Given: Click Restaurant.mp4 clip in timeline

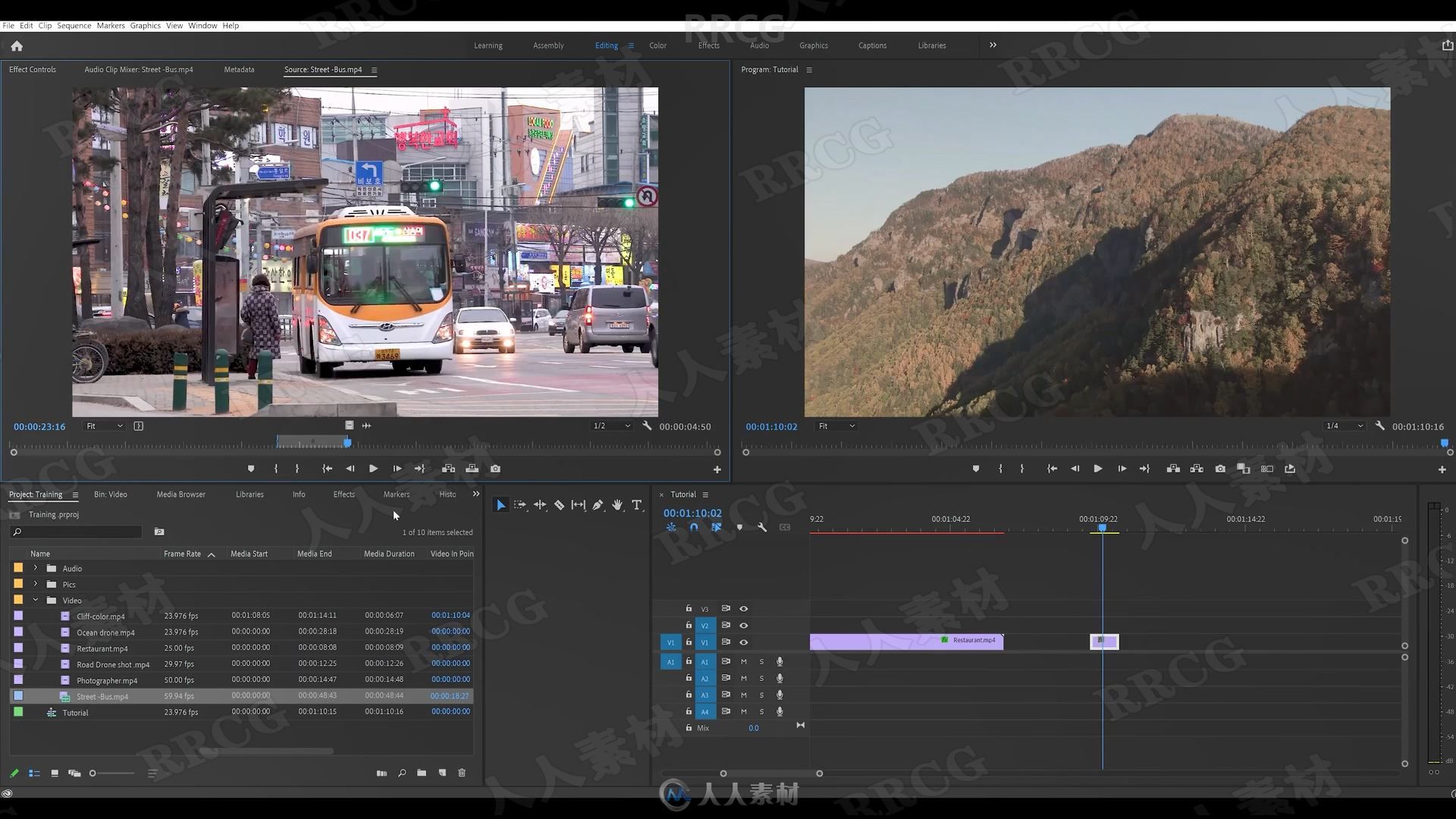Looking at the screenshot, I should (x=906, y=642).
